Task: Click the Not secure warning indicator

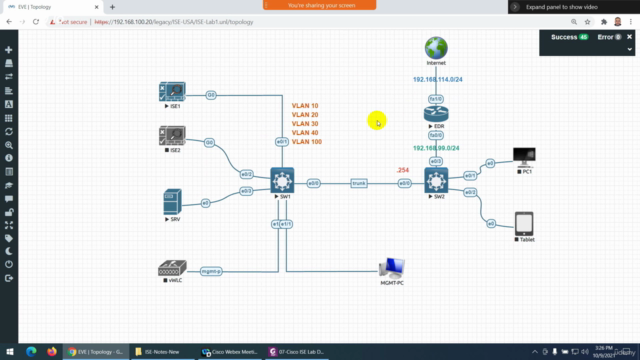Action: 68,22
